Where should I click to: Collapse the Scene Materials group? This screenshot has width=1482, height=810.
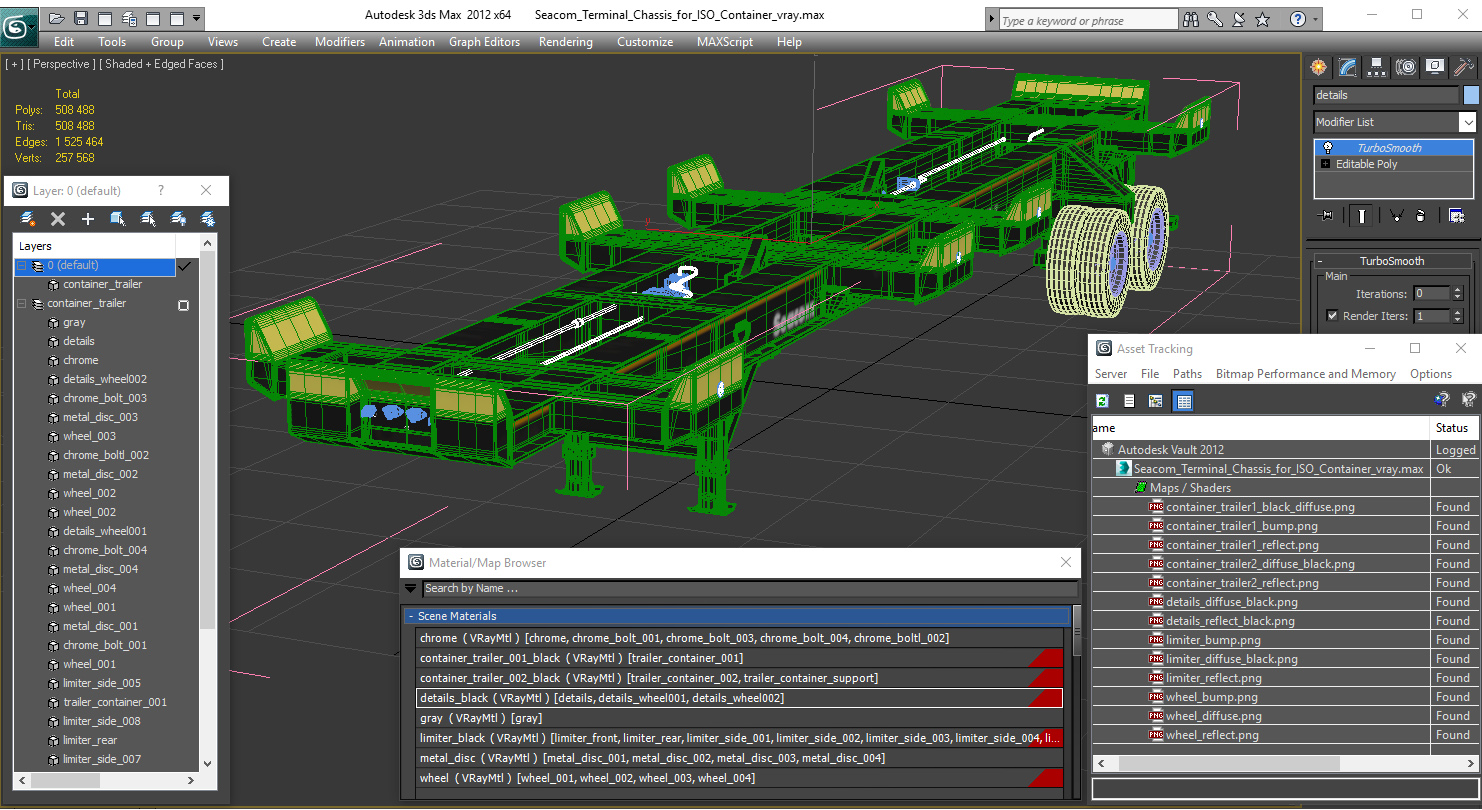click(410, 617)
